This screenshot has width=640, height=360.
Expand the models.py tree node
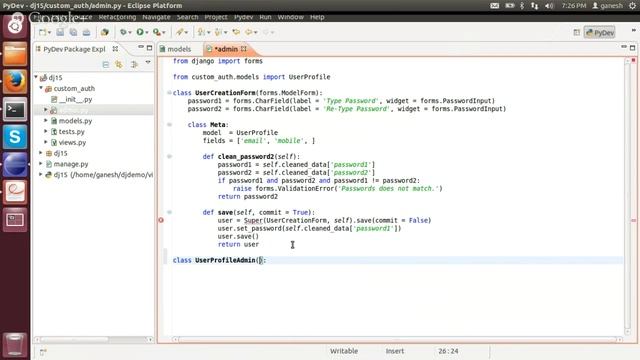(46, 120)
